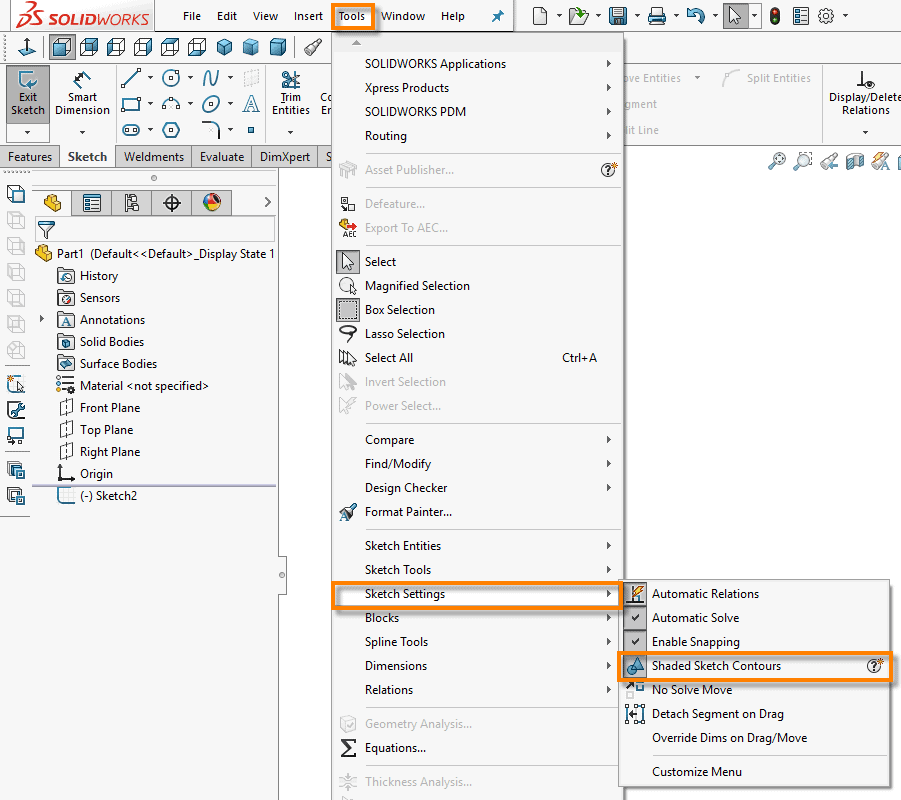This screenshot has height=800, width=901.
Task: Toggle Automatic Solve check mark
Action: (636, 618)
